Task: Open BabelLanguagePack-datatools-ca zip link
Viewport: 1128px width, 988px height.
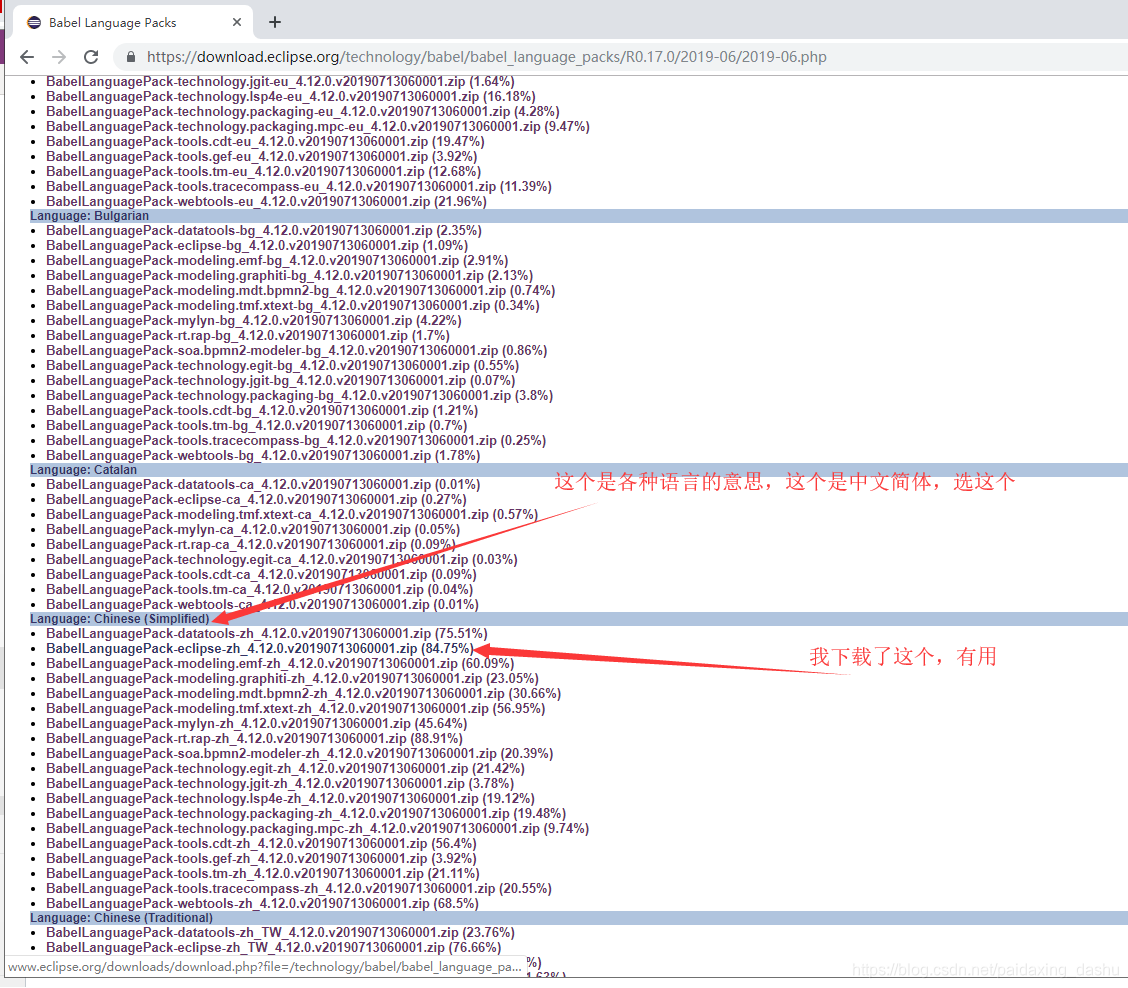Action: point(263,484)
